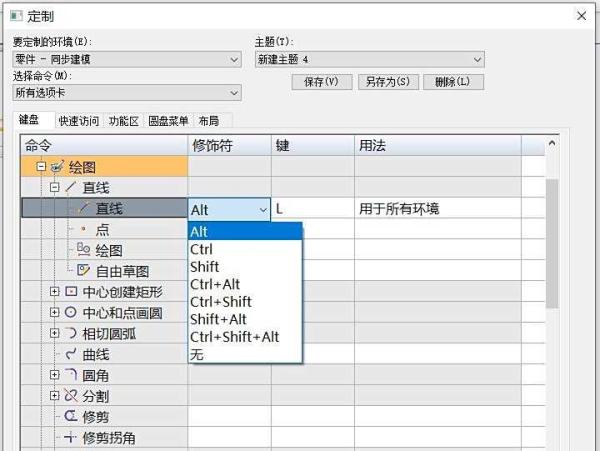
Task: Choose 无 modifier option
Action: click(x=245, y=355)
